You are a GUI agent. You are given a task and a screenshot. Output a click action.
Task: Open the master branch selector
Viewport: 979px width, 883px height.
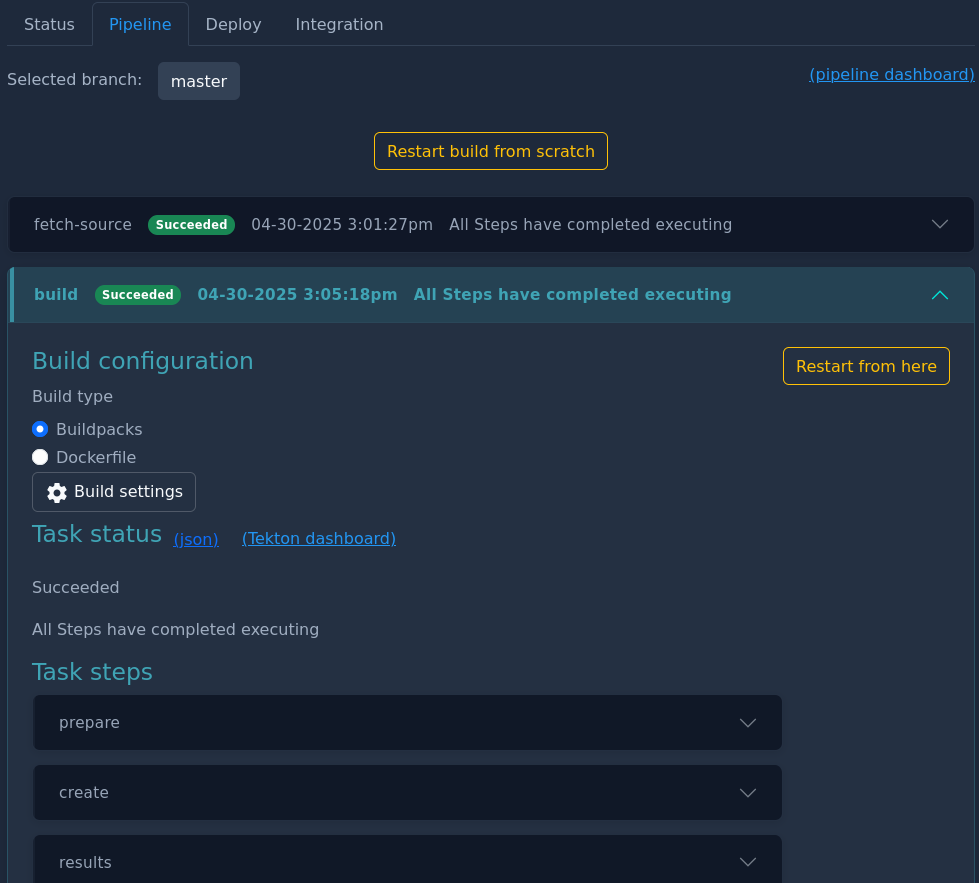[x=199, y=81]
